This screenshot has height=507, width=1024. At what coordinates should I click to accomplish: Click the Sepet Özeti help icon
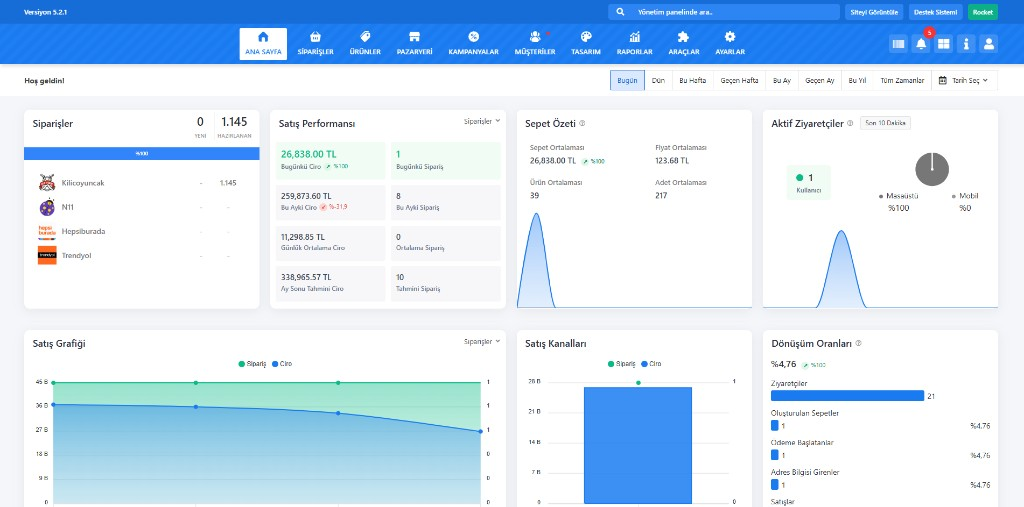[582, 123]
